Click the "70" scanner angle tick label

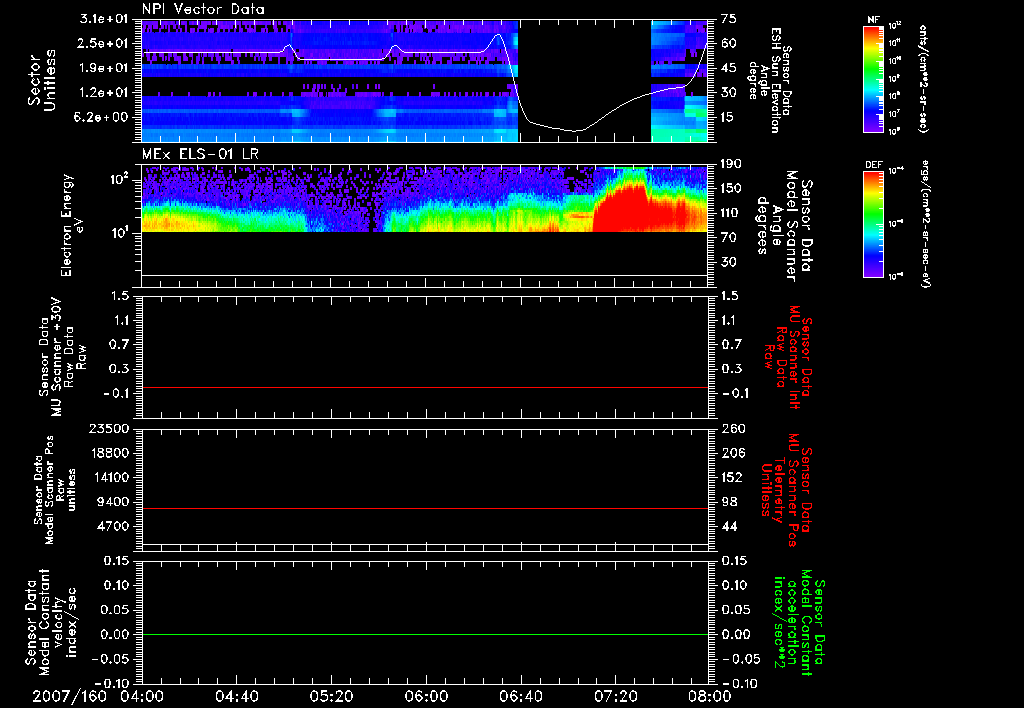[x=729, y=238]
